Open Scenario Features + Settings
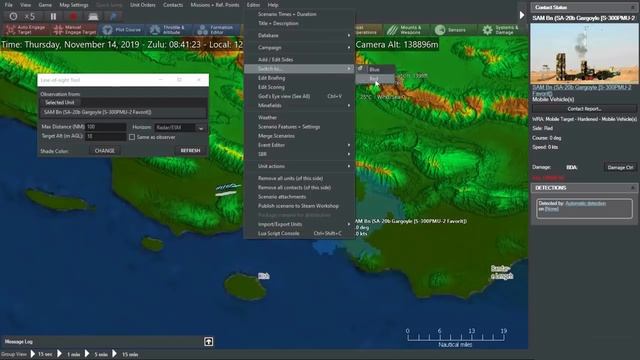 (299, 127)
